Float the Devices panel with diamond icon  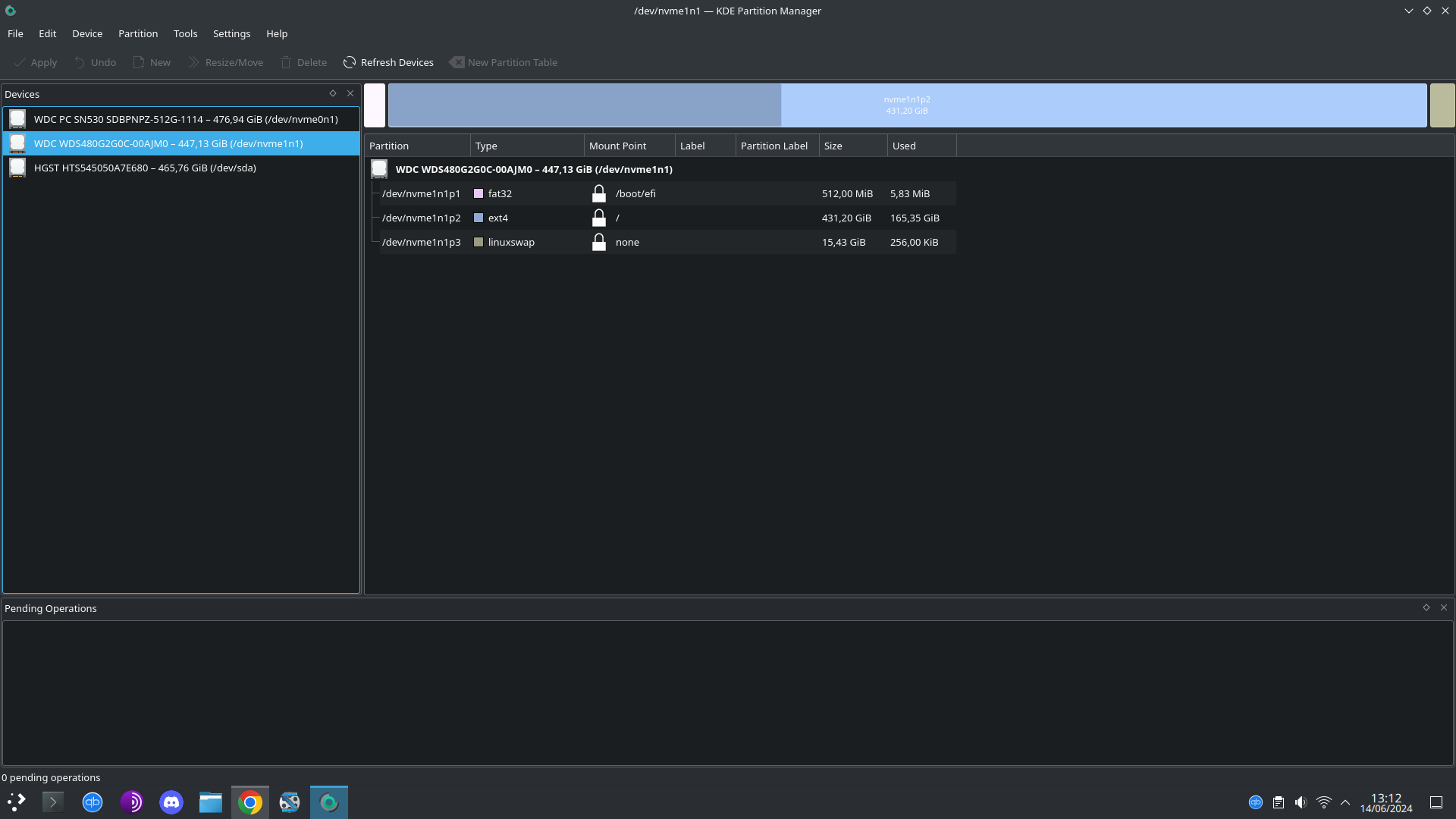[x=332, y=93]
